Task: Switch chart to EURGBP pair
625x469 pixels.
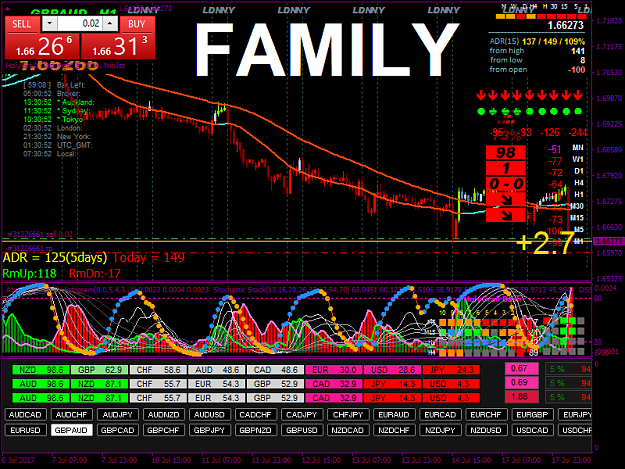Action: coord(532,415)
